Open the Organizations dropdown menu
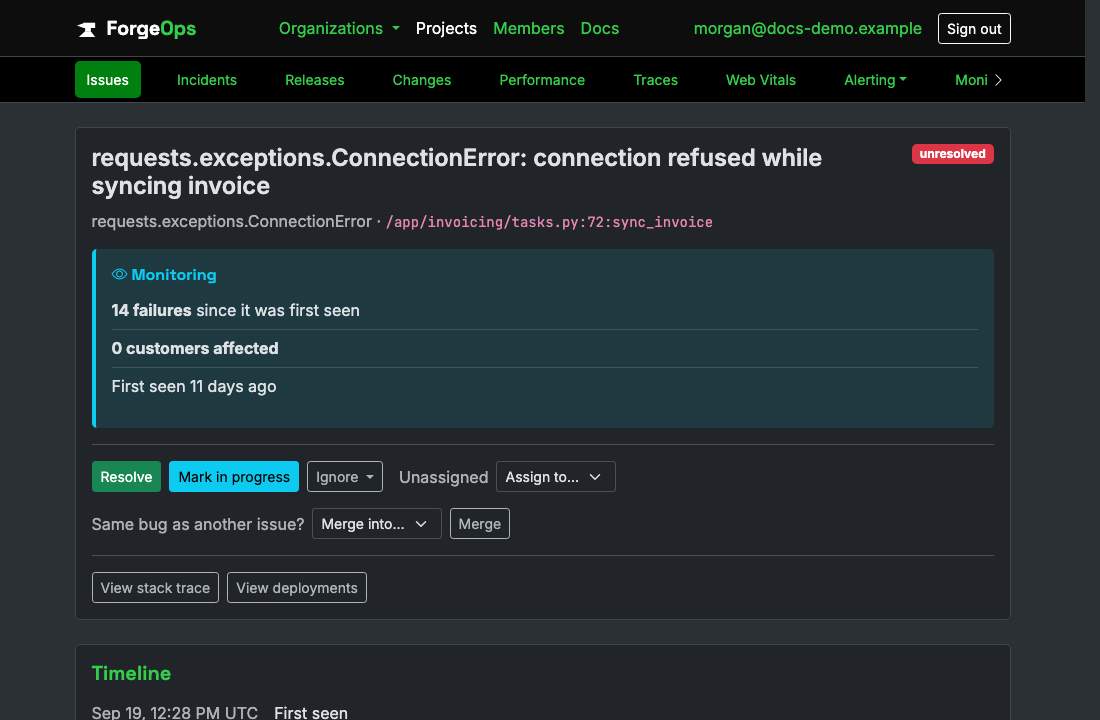 click(x=339, y=29)
